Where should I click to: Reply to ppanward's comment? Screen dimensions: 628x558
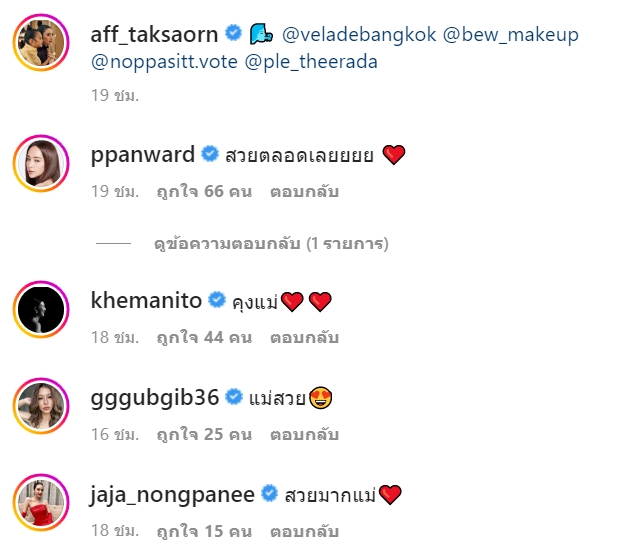pos(304,191)
